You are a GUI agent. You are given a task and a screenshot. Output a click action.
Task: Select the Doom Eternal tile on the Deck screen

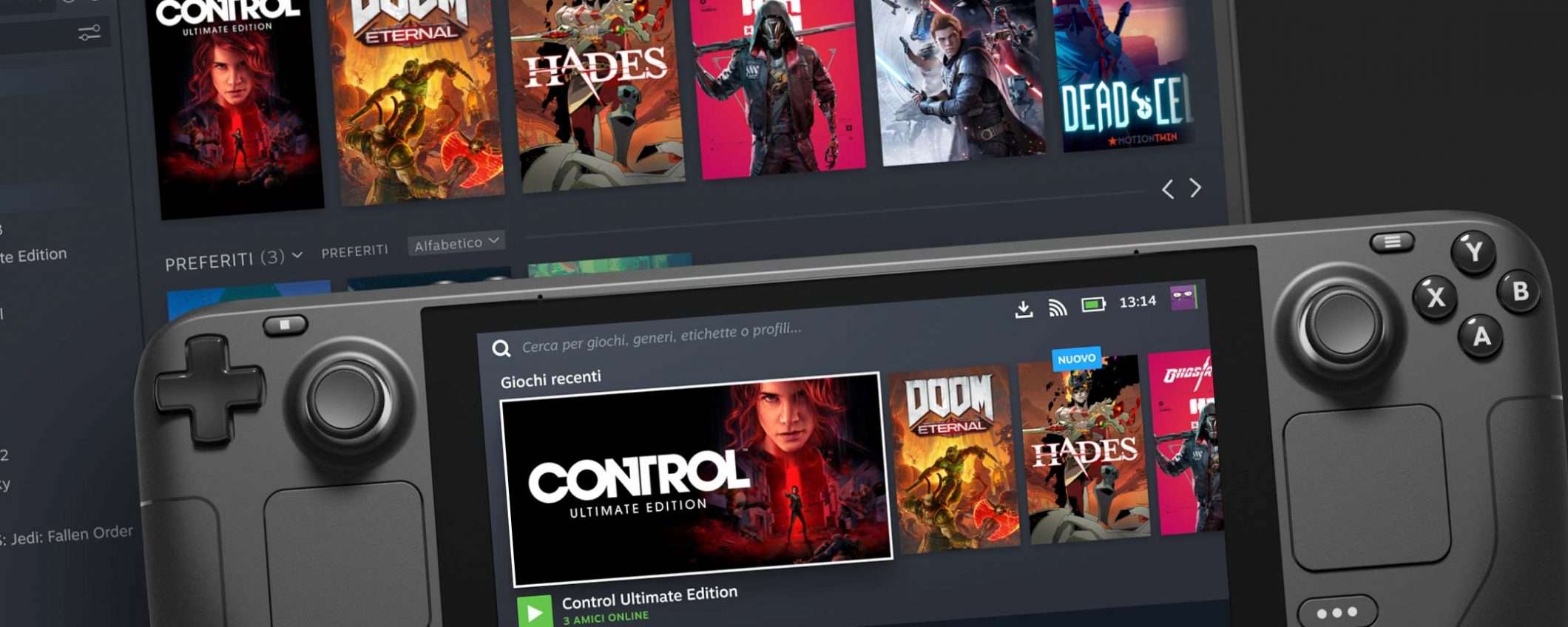pyautogui.click(x=953, y=458)
